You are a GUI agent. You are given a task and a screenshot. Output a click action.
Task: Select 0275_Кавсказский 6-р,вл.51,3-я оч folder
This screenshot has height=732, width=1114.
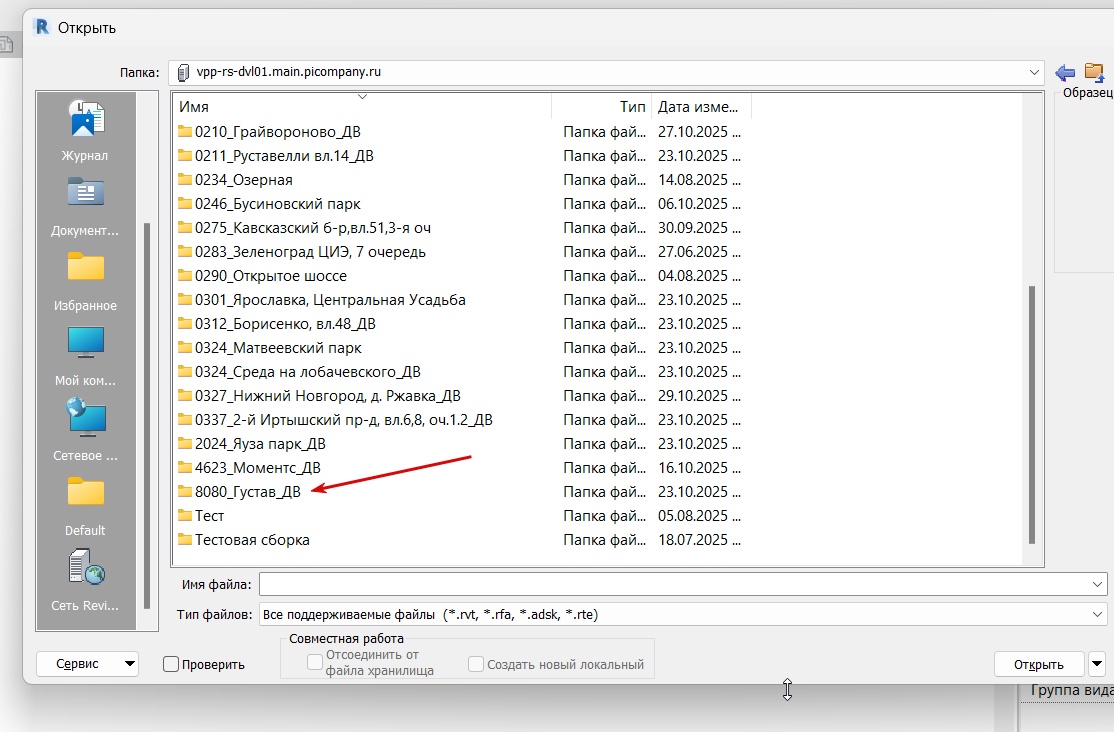pyautogui.click(x=313, y=227)
